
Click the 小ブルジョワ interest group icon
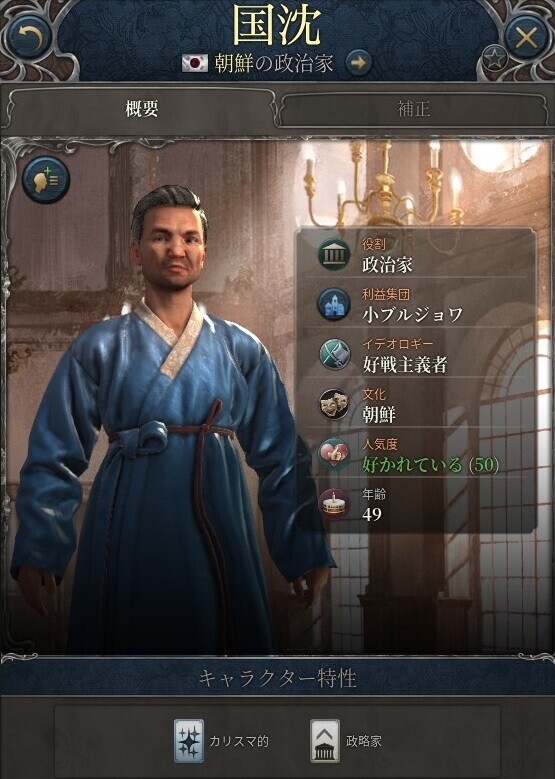[334, 304]
